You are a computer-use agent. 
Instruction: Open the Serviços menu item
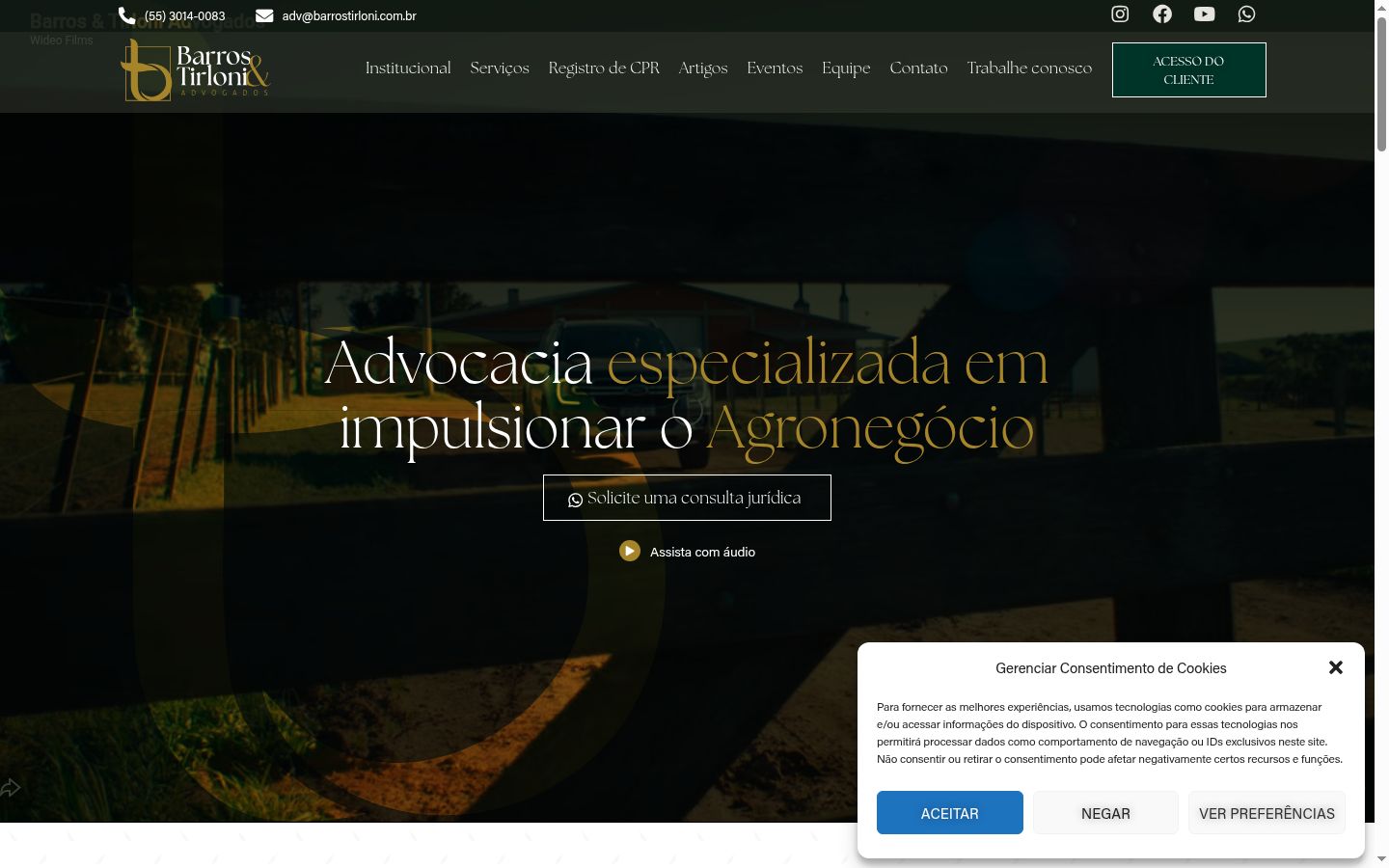coord(500,68)
